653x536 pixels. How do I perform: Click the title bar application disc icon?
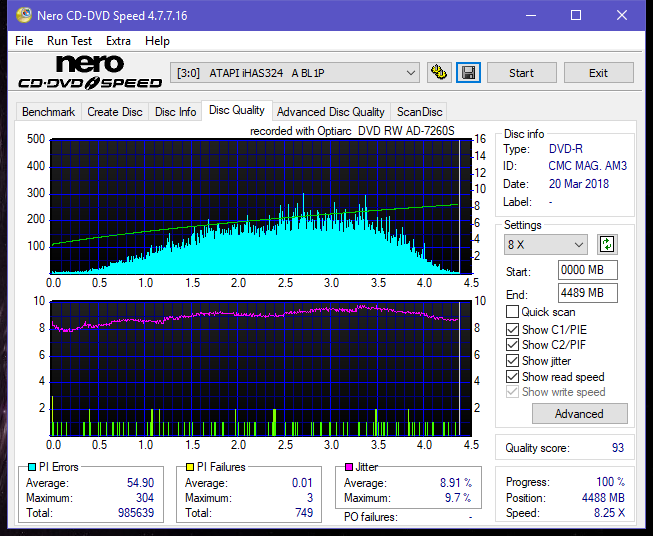pos(24,15)
